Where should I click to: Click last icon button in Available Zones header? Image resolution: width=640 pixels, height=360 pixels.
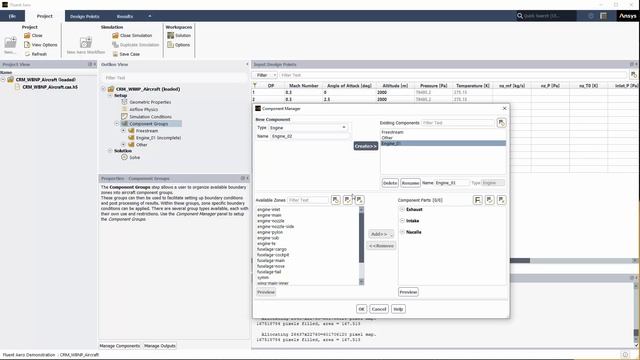pyautogui.click(x=359, y=200)
